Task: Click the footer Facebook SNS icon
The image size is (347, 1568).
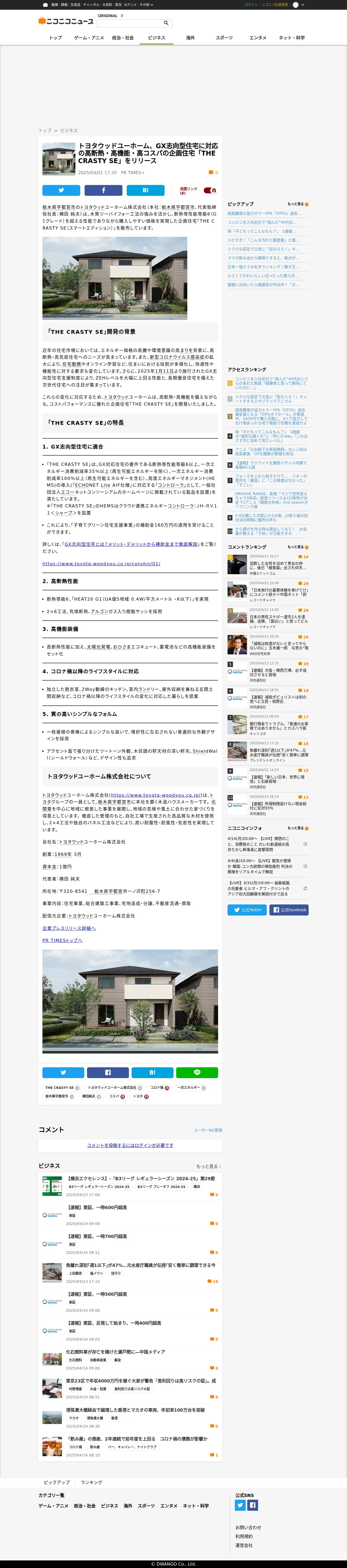Action: click(x=253, y=1505)
